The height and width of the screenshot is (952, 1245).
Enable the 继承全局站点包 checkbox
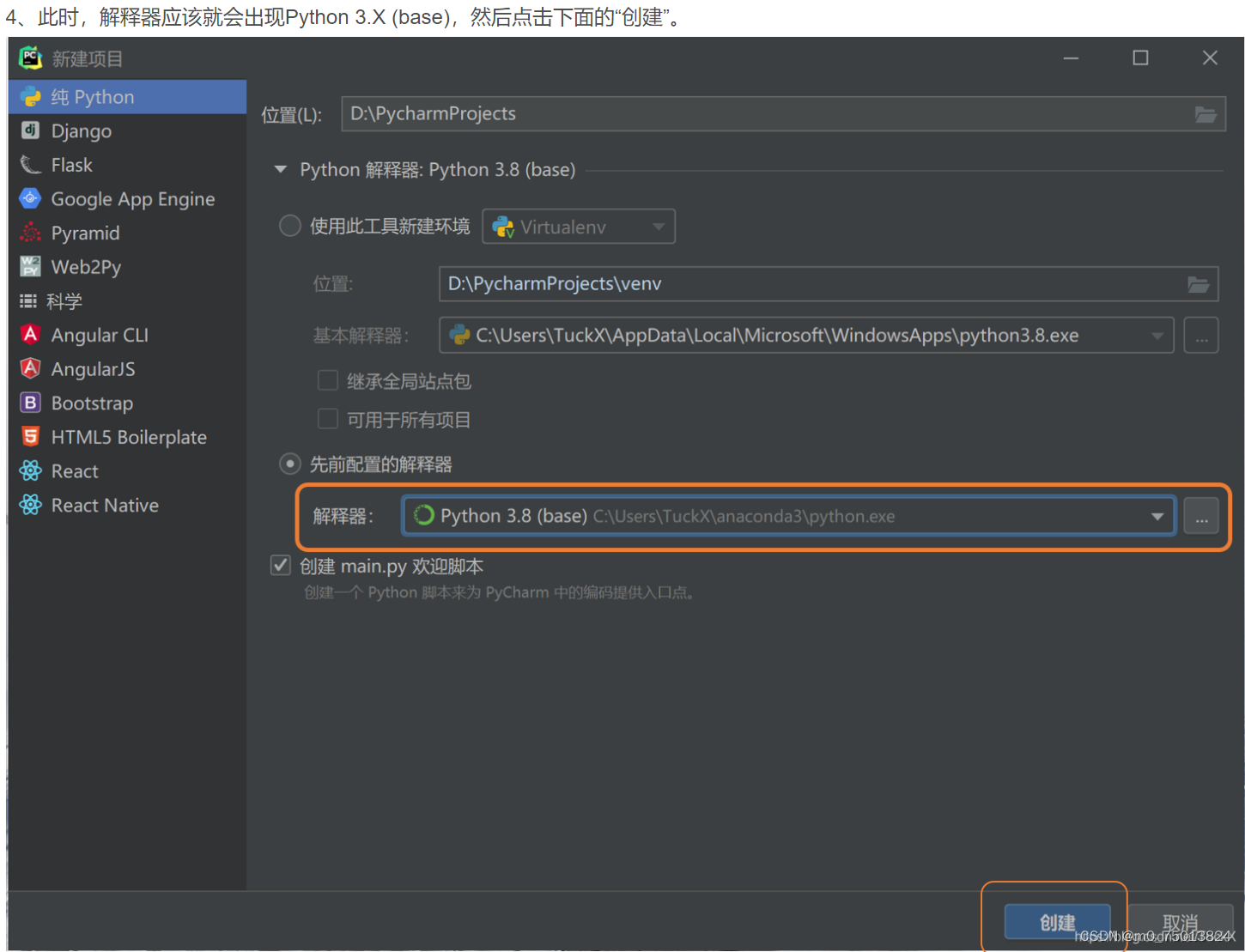[x=328, y=380]
